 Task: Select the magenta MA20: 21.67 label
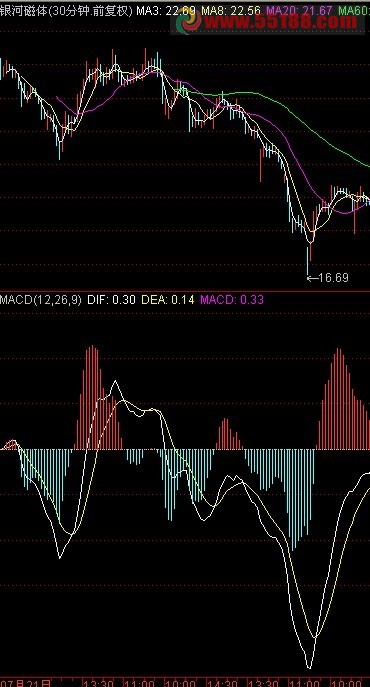(x=299, y=11)
